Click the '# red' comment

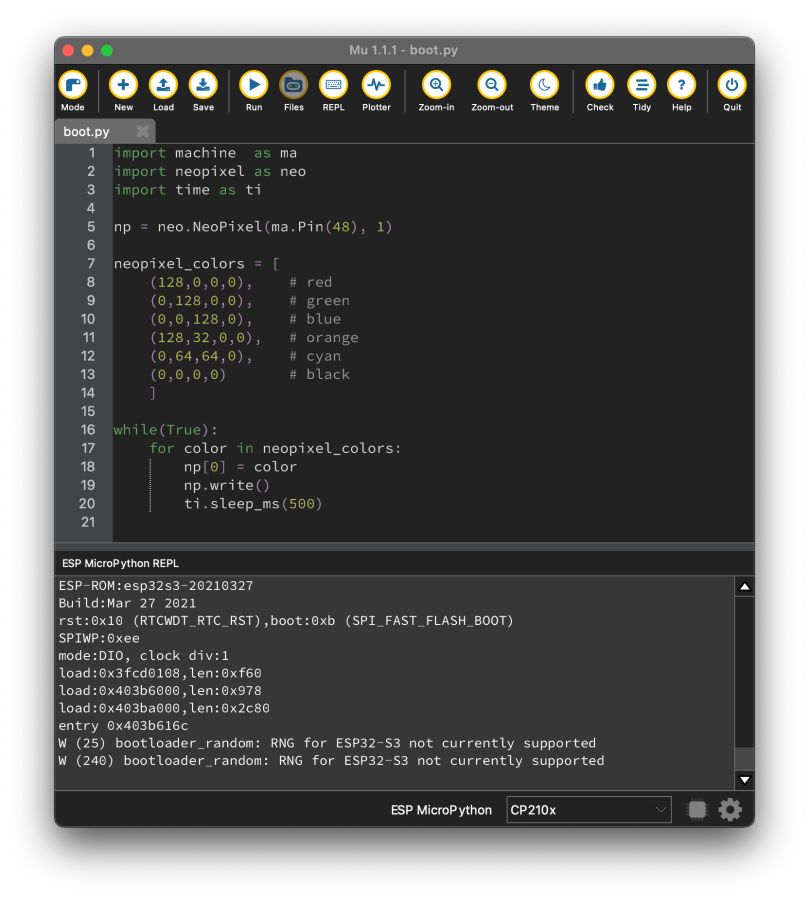311,282
